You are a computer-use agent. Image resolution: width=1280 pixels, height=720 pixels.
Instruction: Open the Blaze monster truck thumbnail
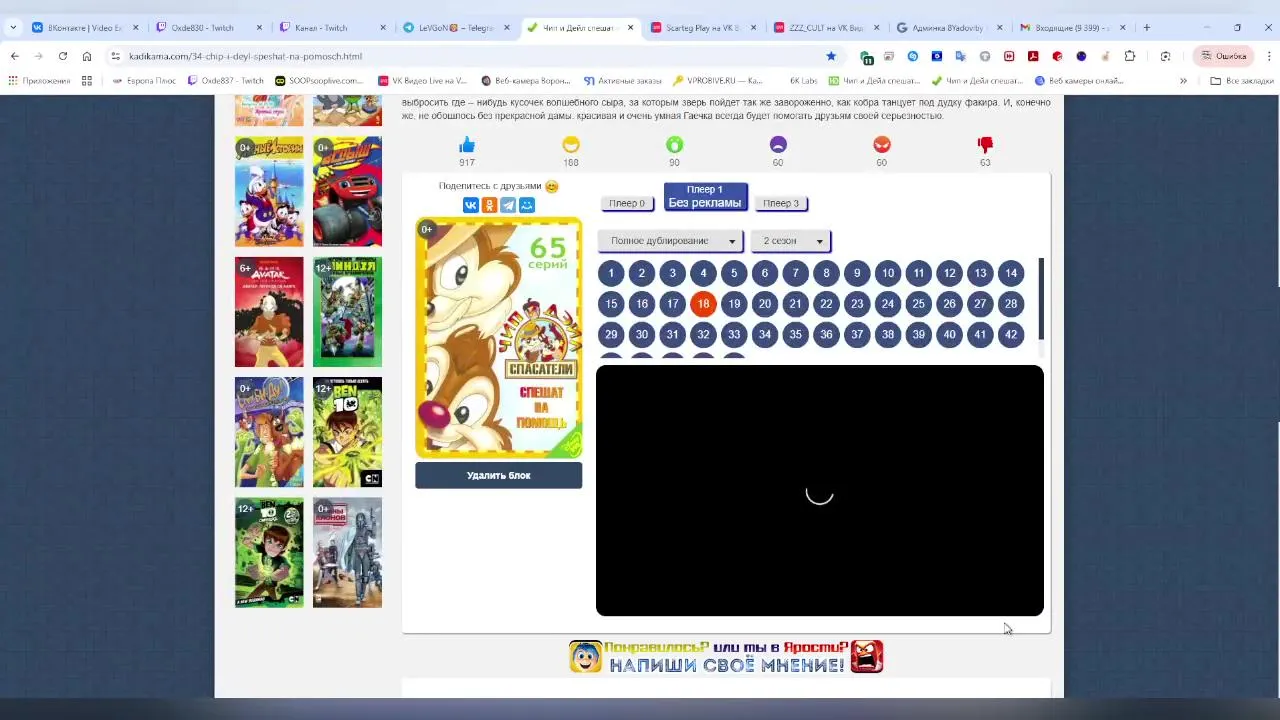click(x=347, y=191)
